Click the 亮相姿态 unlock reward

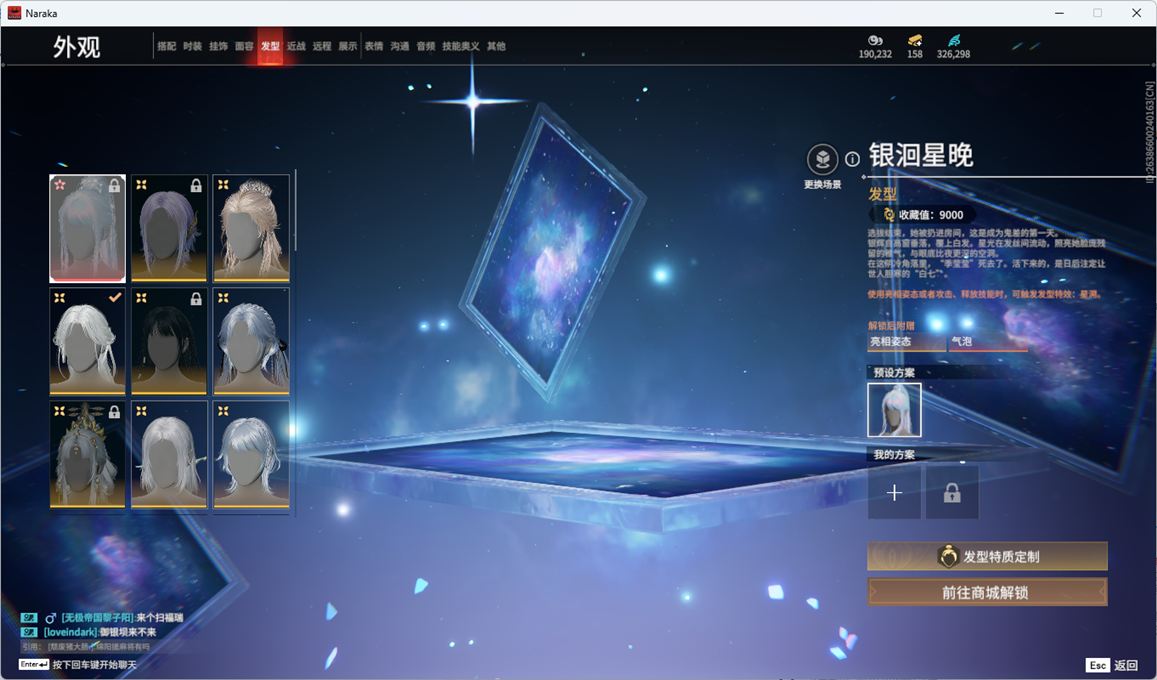(x=906, y=342)
